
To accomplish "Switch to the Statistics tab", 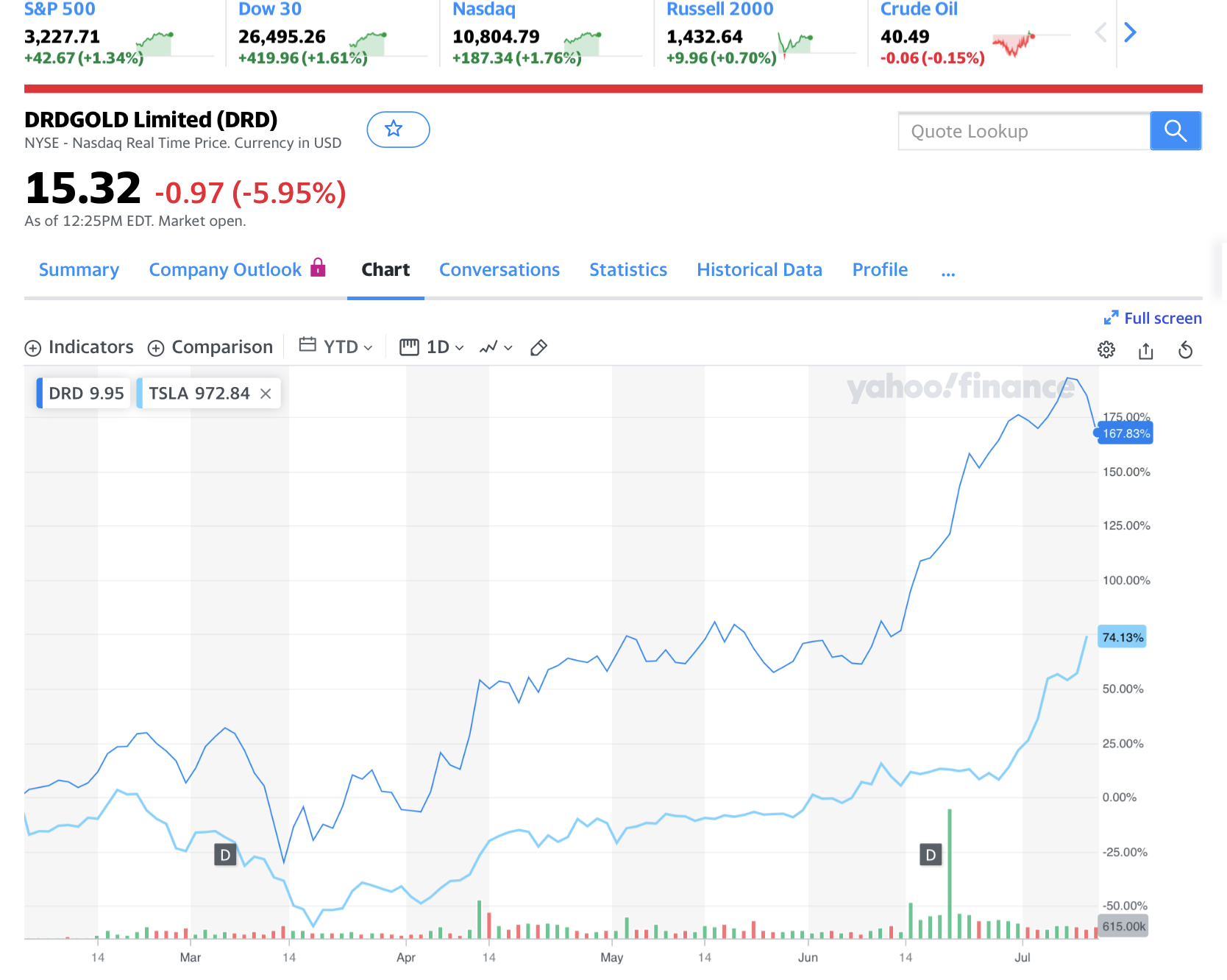I will pos(627,270).
